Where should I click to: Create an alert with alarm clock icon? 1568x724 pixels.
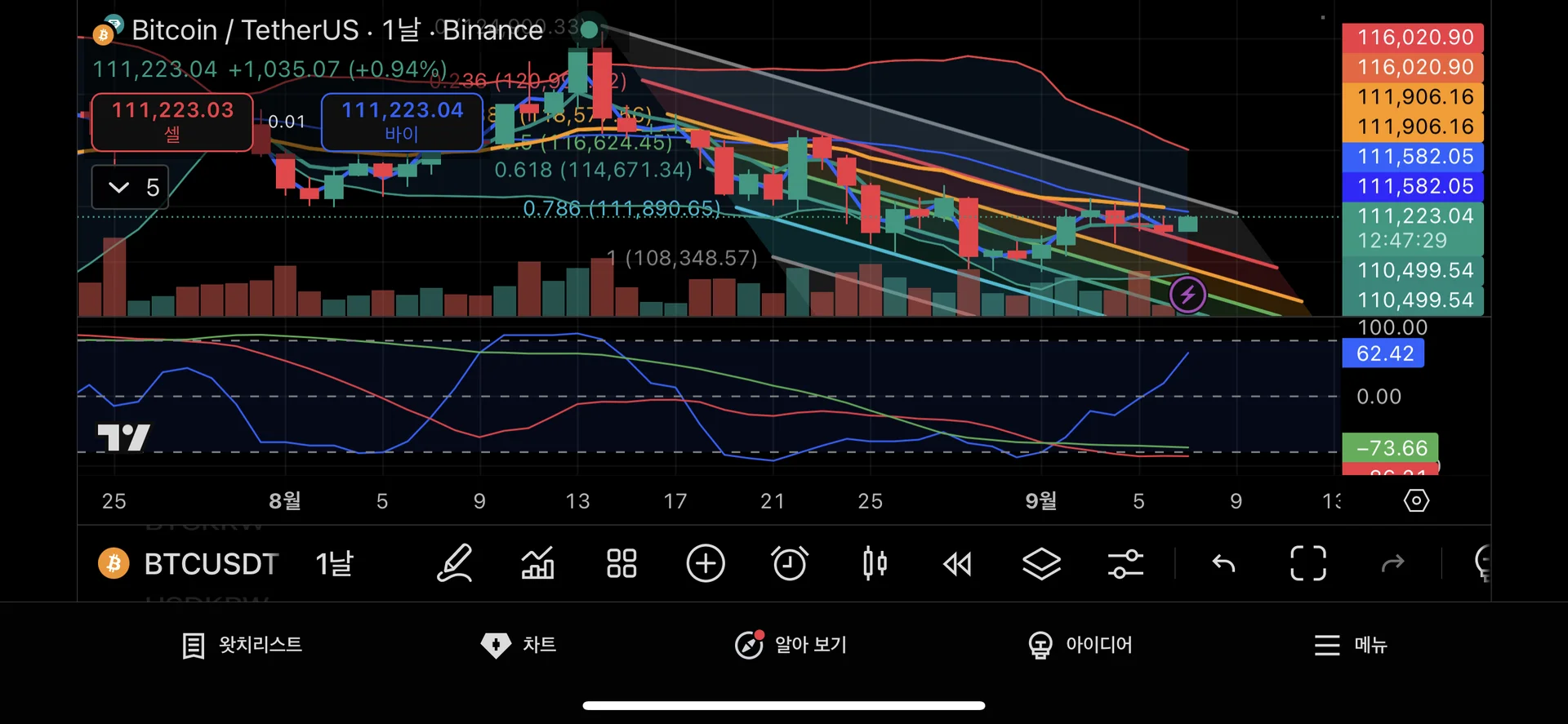pyautogui.click(x=790, y=563)
